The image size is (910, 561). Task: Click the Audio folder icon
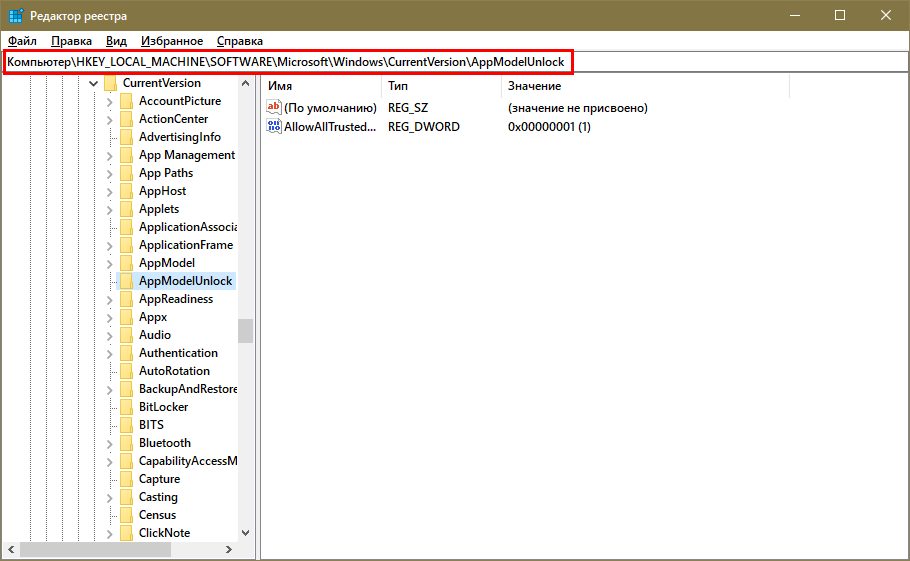126,335
